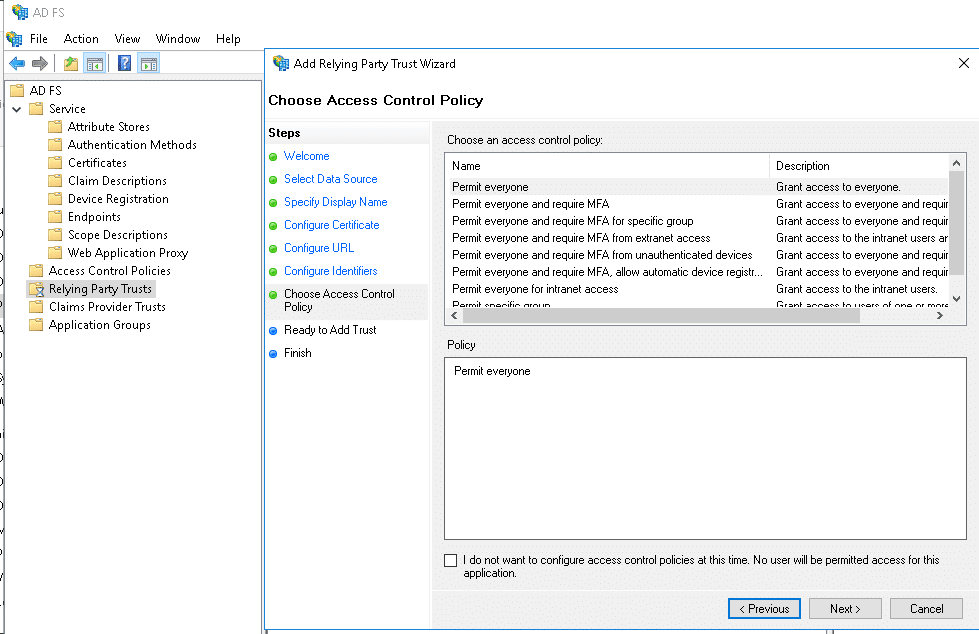Click the policy list scroll down arrow
979x634 pixels.
pos(957,299)
